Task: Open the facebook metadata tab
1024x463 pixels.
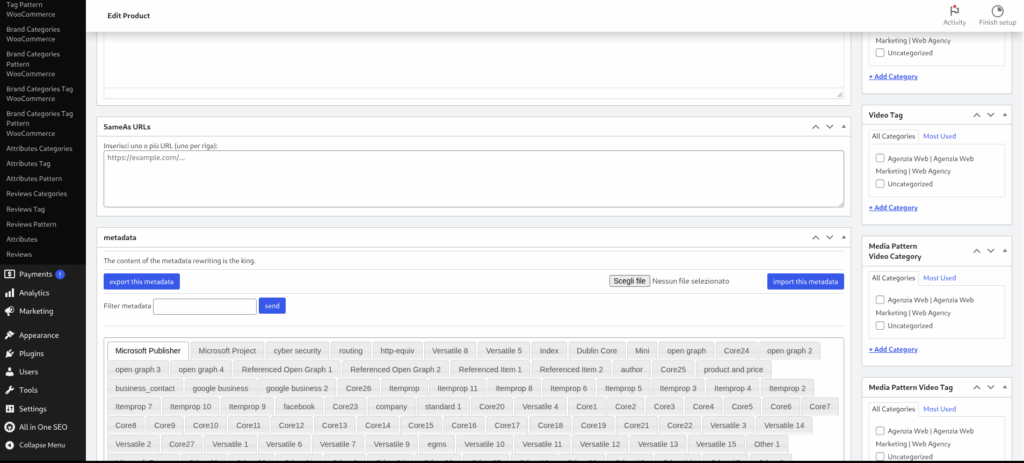Action: click(x=298, y=406)
